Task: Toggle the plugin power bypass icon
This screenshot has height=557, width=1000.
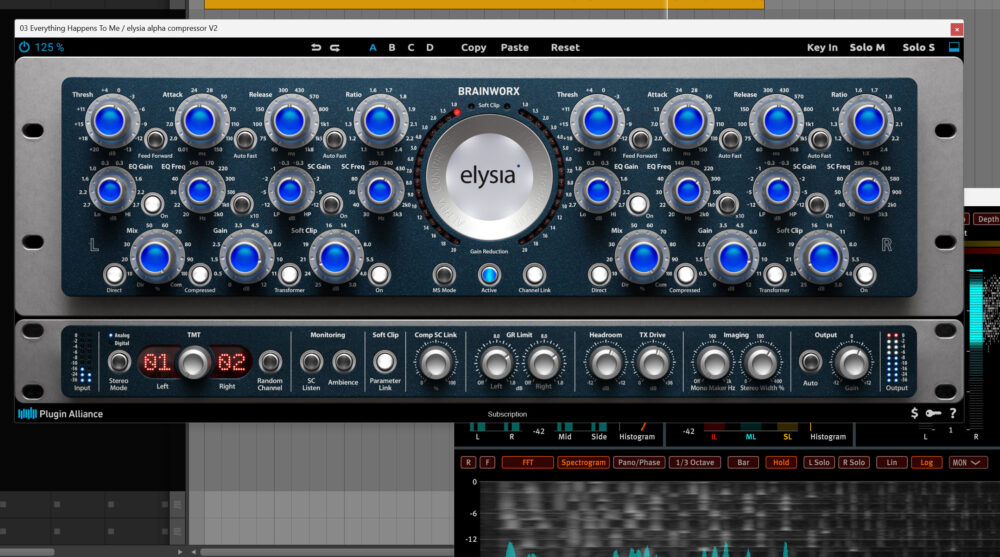Action: pyautogui.click(x=24, y=47)
